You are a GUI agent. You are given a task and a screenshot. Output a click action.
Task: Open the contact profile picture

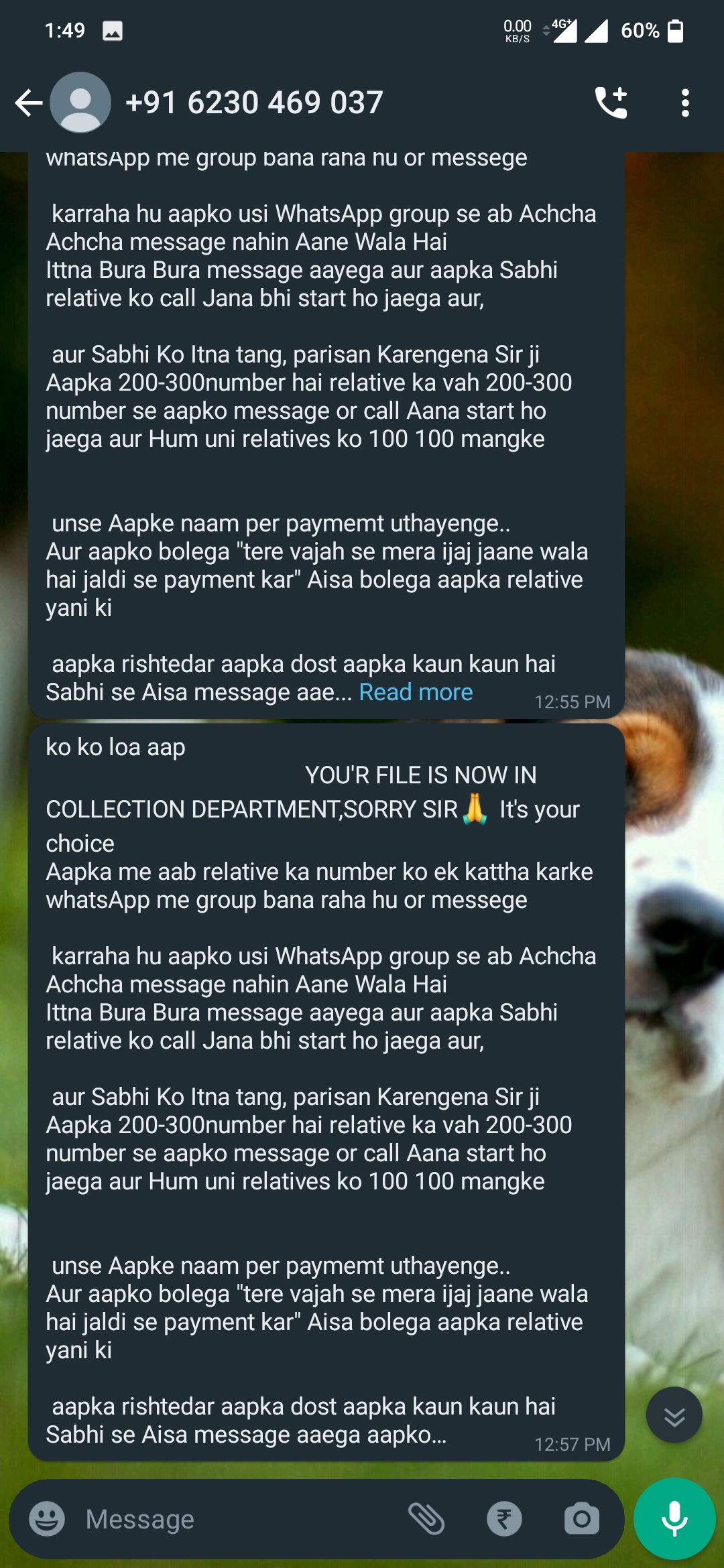click(x=80, y=103)
